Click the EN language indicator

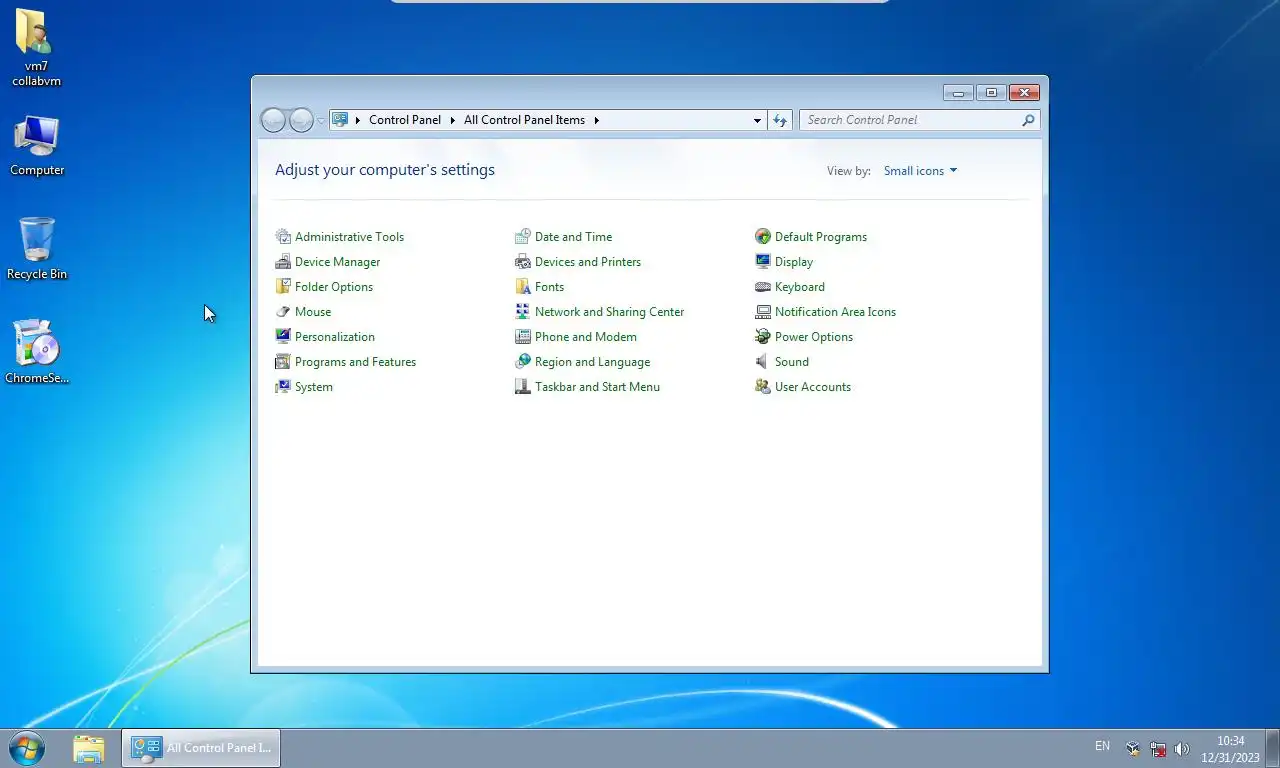click(1102, 746)
